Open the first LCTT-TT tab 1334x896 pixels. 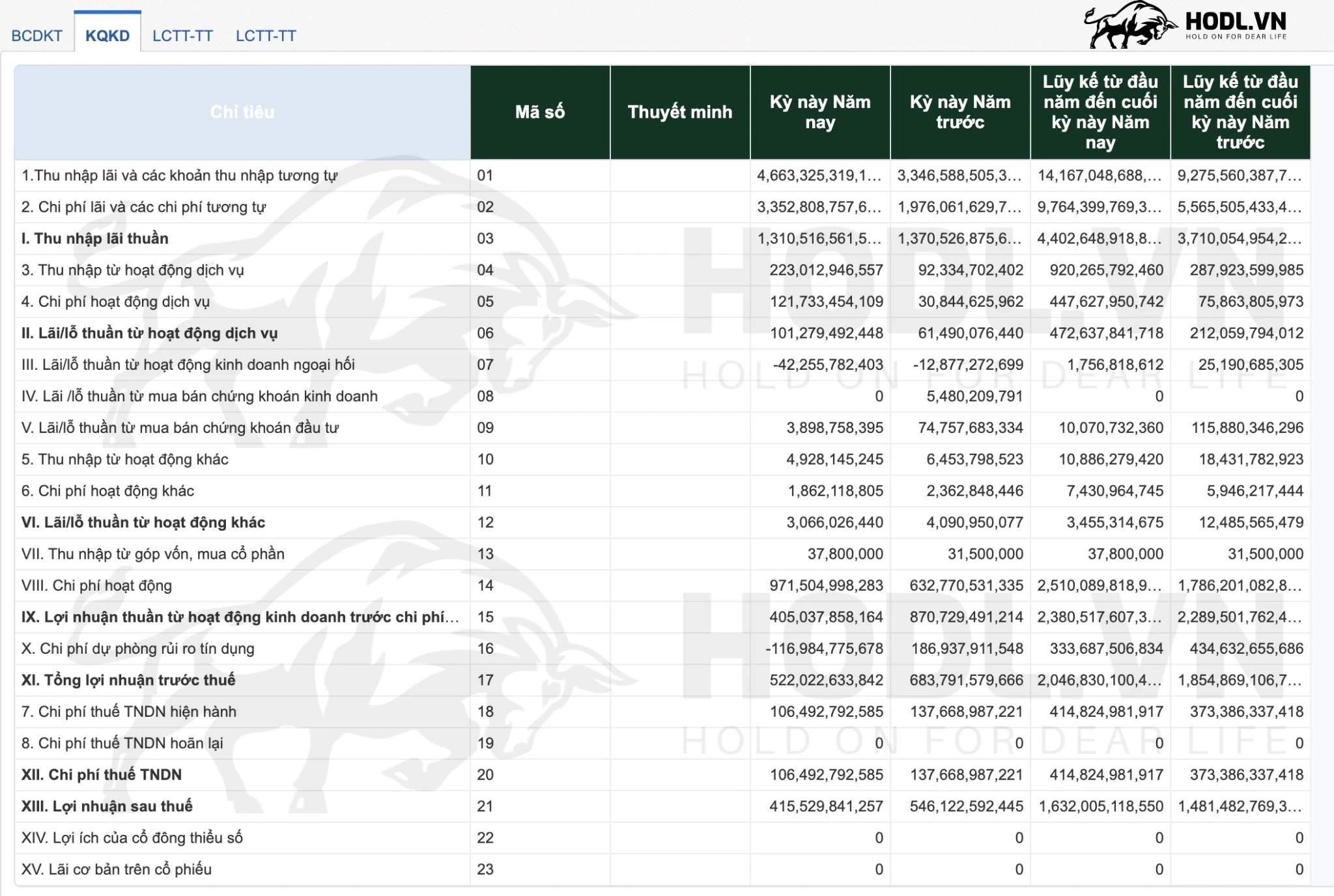click(x=182, y=36)
